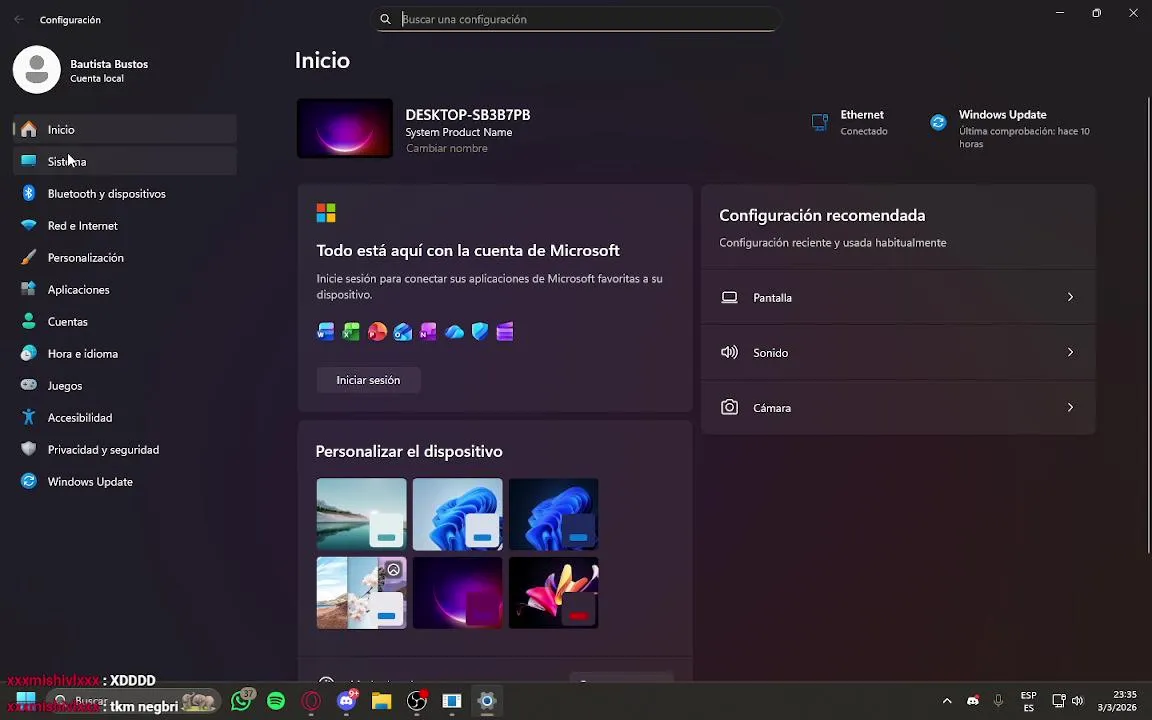Click the Excel icon in Microsoft apps row

351,332
